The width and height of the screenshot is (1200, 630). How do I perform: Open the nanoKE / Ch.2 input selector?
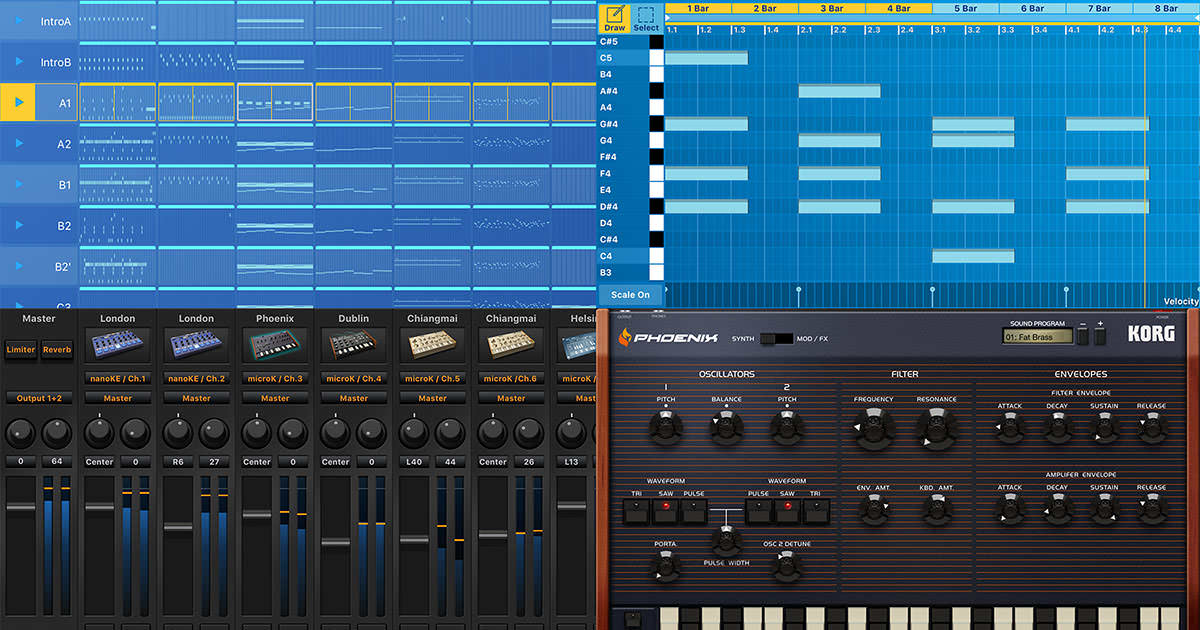[x=196, y=379]
